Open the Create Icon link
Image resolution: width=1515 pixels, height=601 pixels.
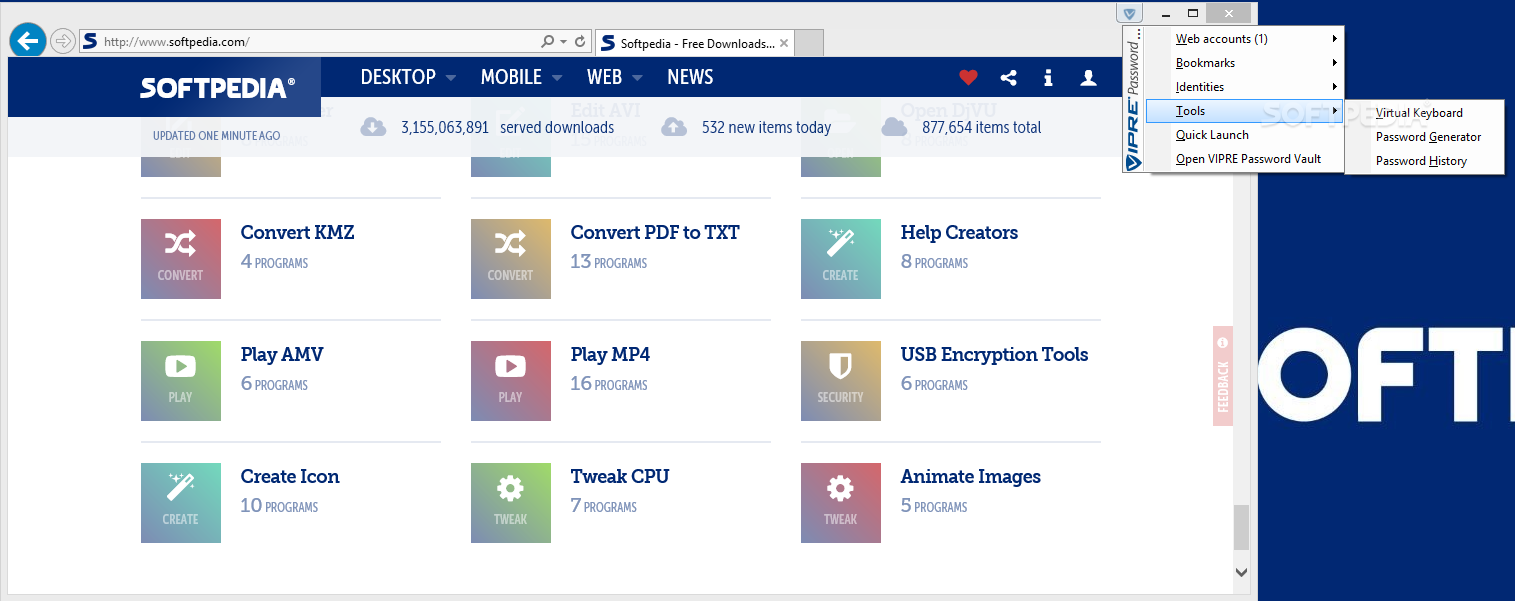point(290,477)
